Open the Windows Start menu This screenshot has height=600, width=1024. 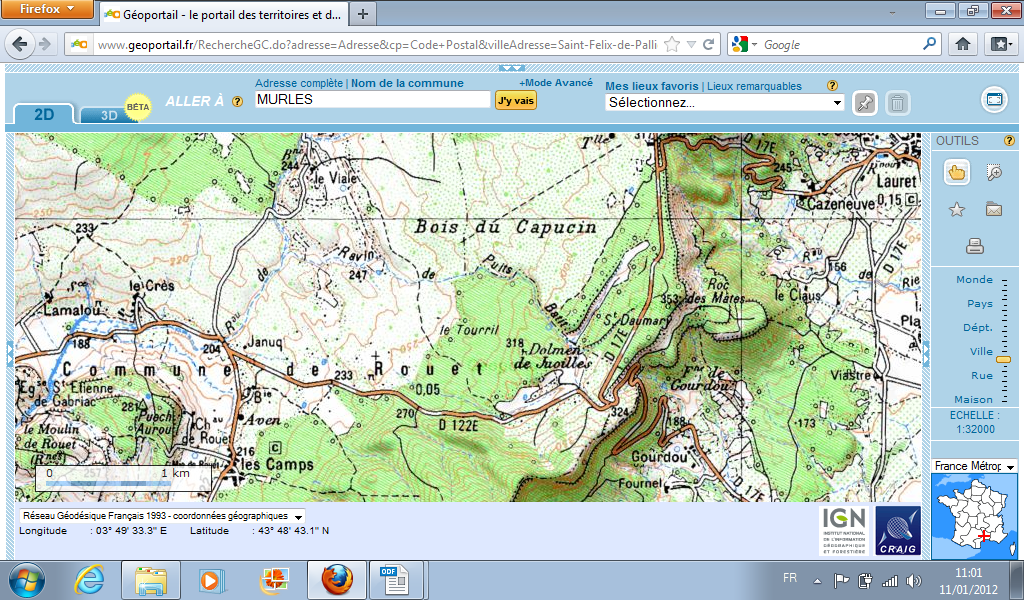(27, 580)
